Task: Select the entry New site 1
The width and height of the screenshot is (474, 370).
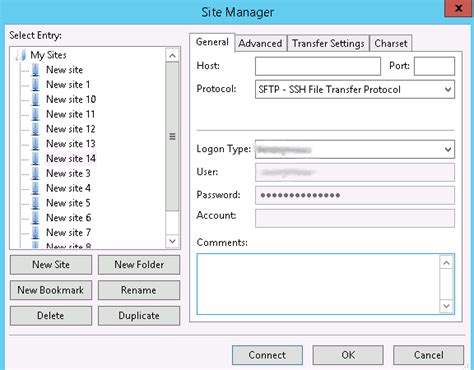Action: pos(68,85)
